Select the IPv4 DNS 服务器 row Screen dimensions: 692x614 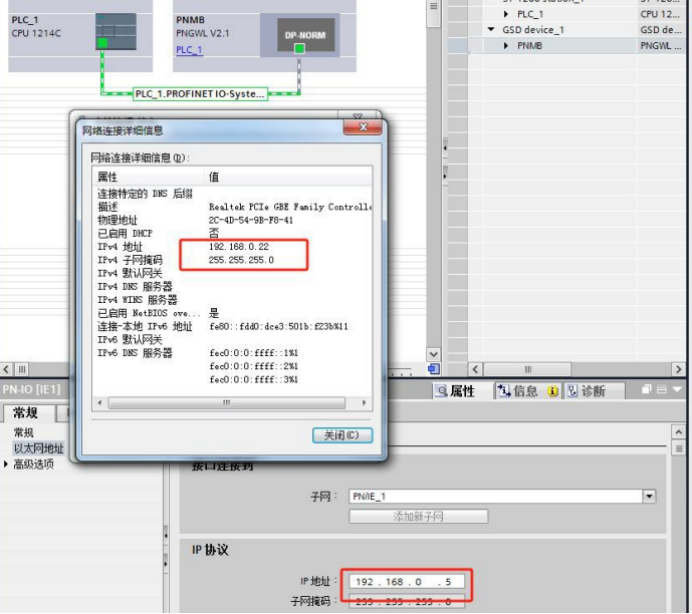(232, 286)
